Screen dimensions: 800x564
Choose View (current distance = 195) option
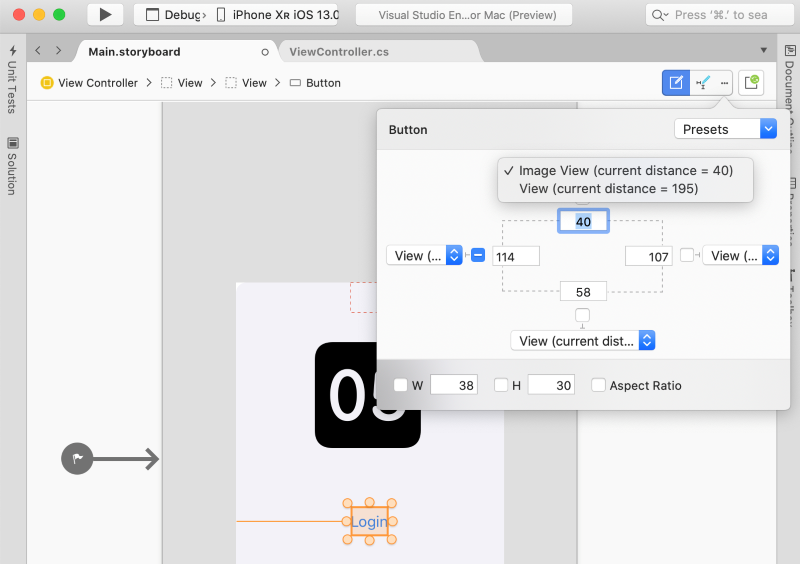[608, 188]
